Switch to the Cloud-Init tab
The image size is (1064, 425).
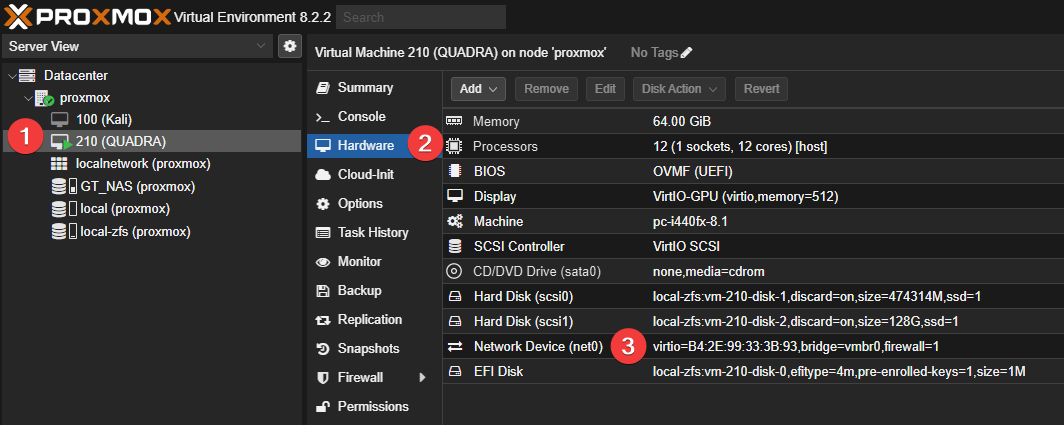click(x=374, y=174)
